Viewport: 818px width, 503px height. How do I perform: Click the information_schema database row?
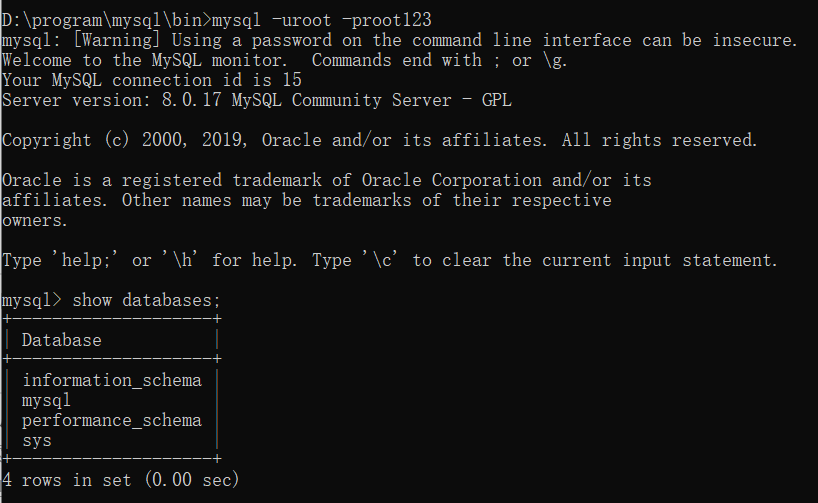(x=111, y=380)
